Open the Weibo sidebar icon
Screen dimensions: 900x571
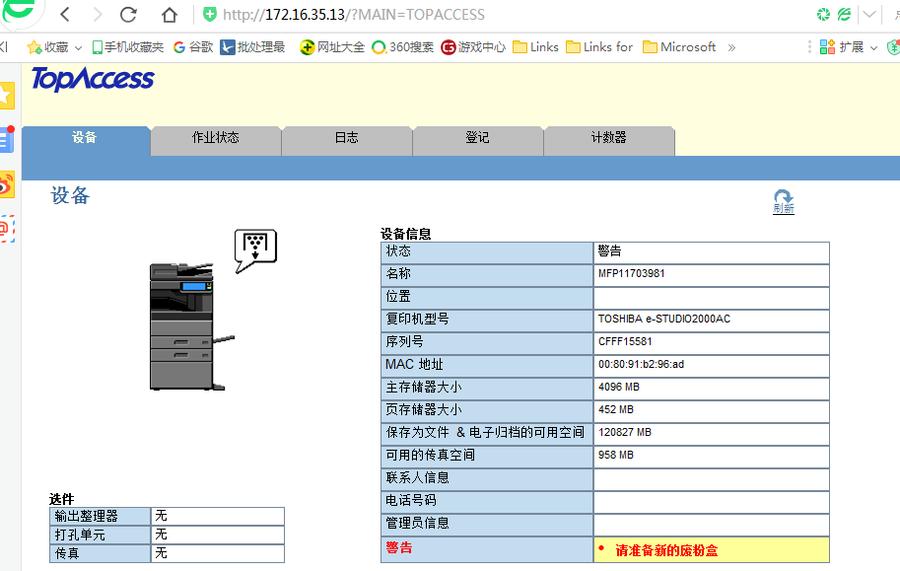click(7, 185)
